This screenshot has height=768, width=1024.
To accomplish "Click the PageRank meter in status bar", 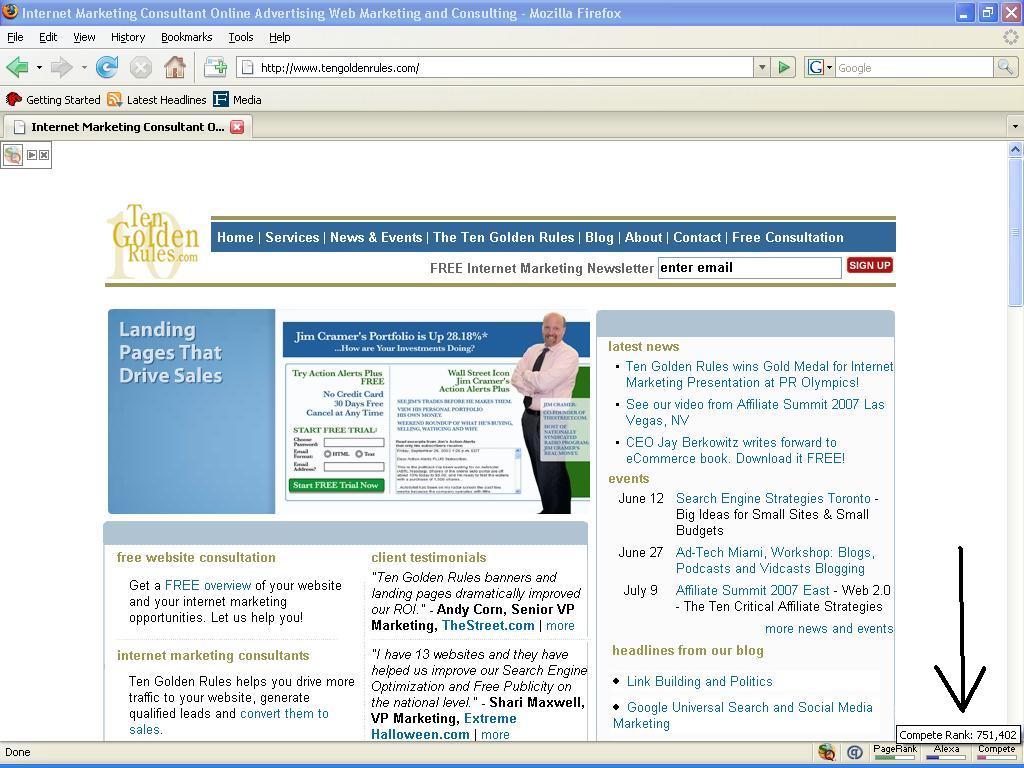I will [895, 752].
